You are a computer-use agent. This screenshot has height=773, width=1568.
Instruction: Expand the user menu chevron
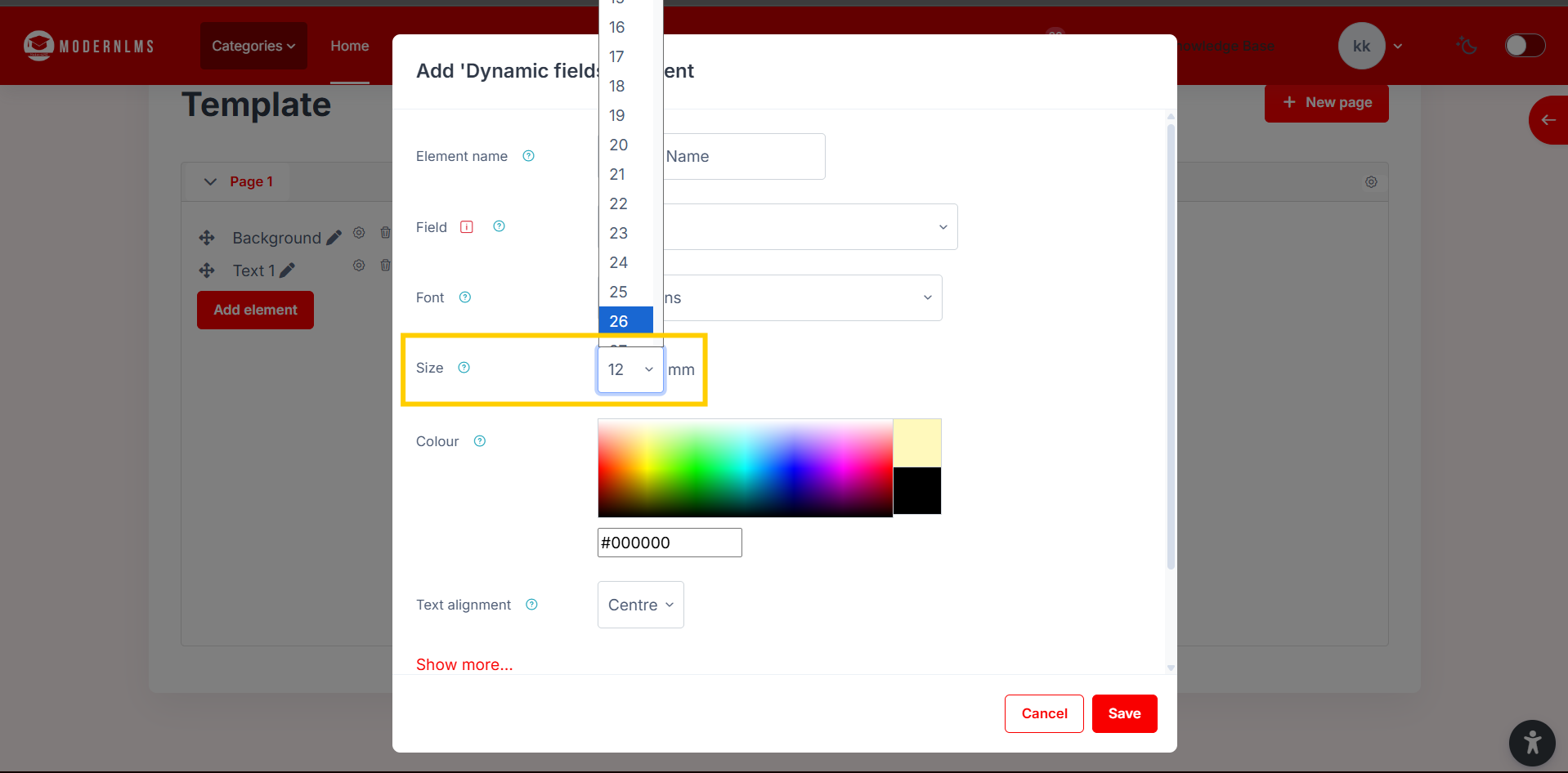tap(1398, 47)
